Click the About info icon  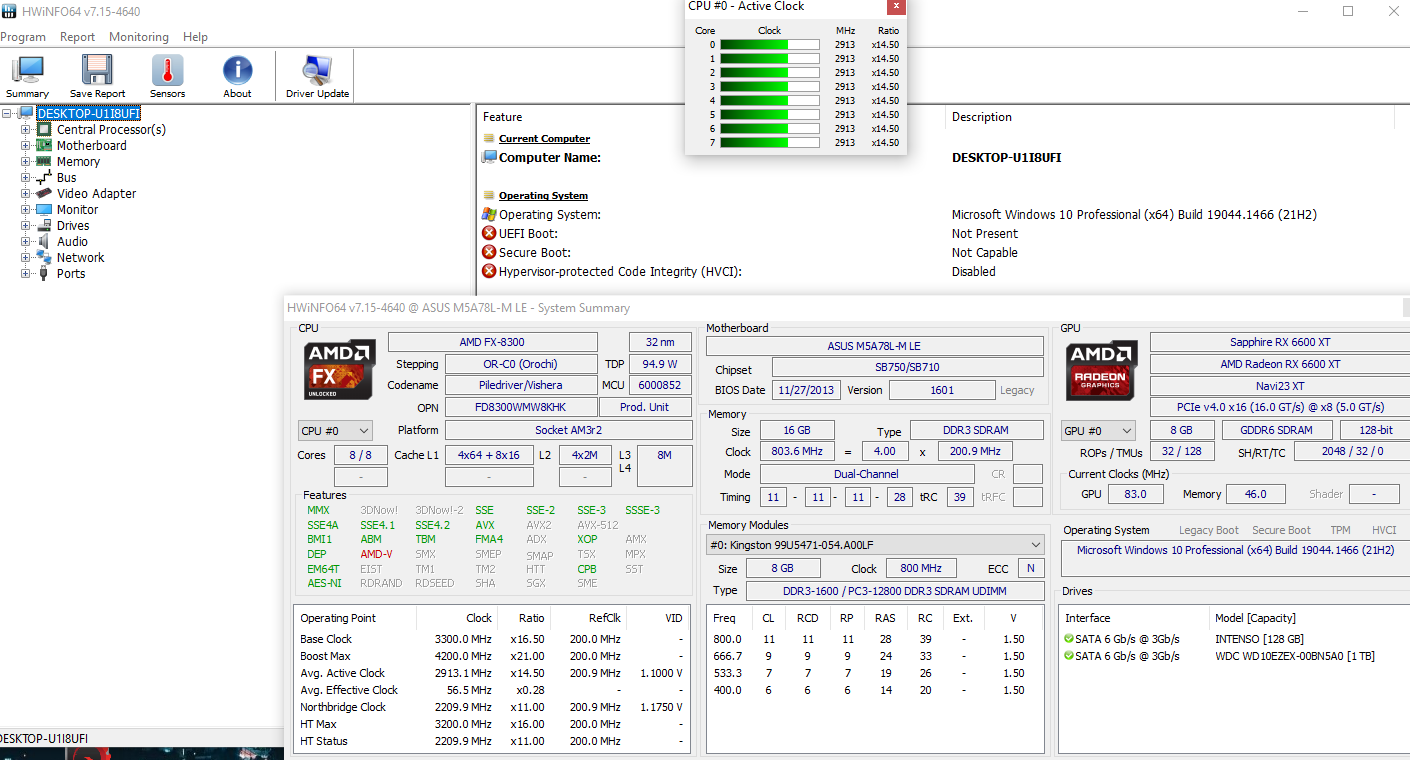[237, 70]
